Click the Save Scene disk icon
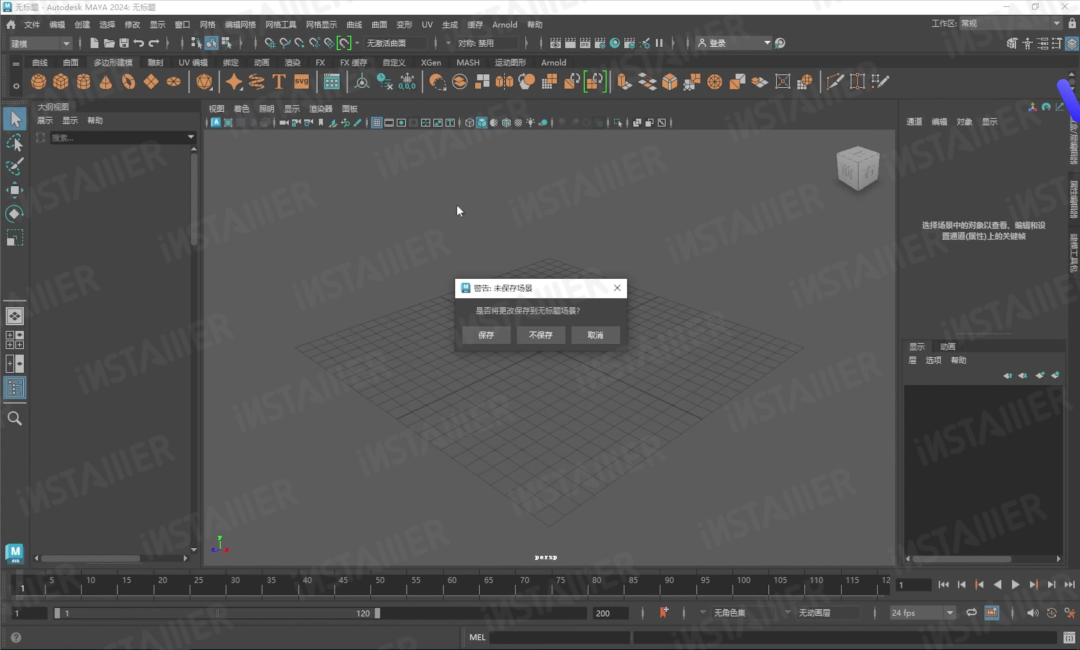Image resolution: width=1080 pixels, height=650 pixels. click(124, 43)
